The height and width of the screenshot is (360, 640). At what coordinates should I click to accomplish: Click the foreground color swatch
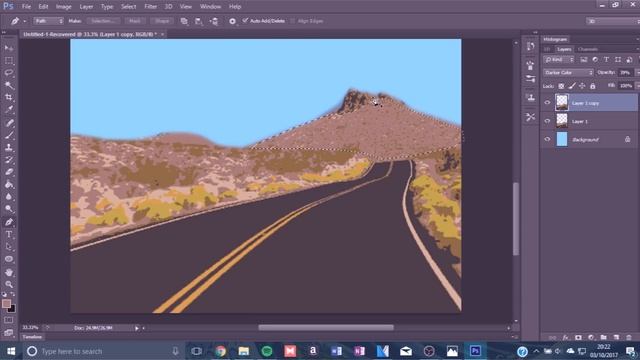pos(6,303)
